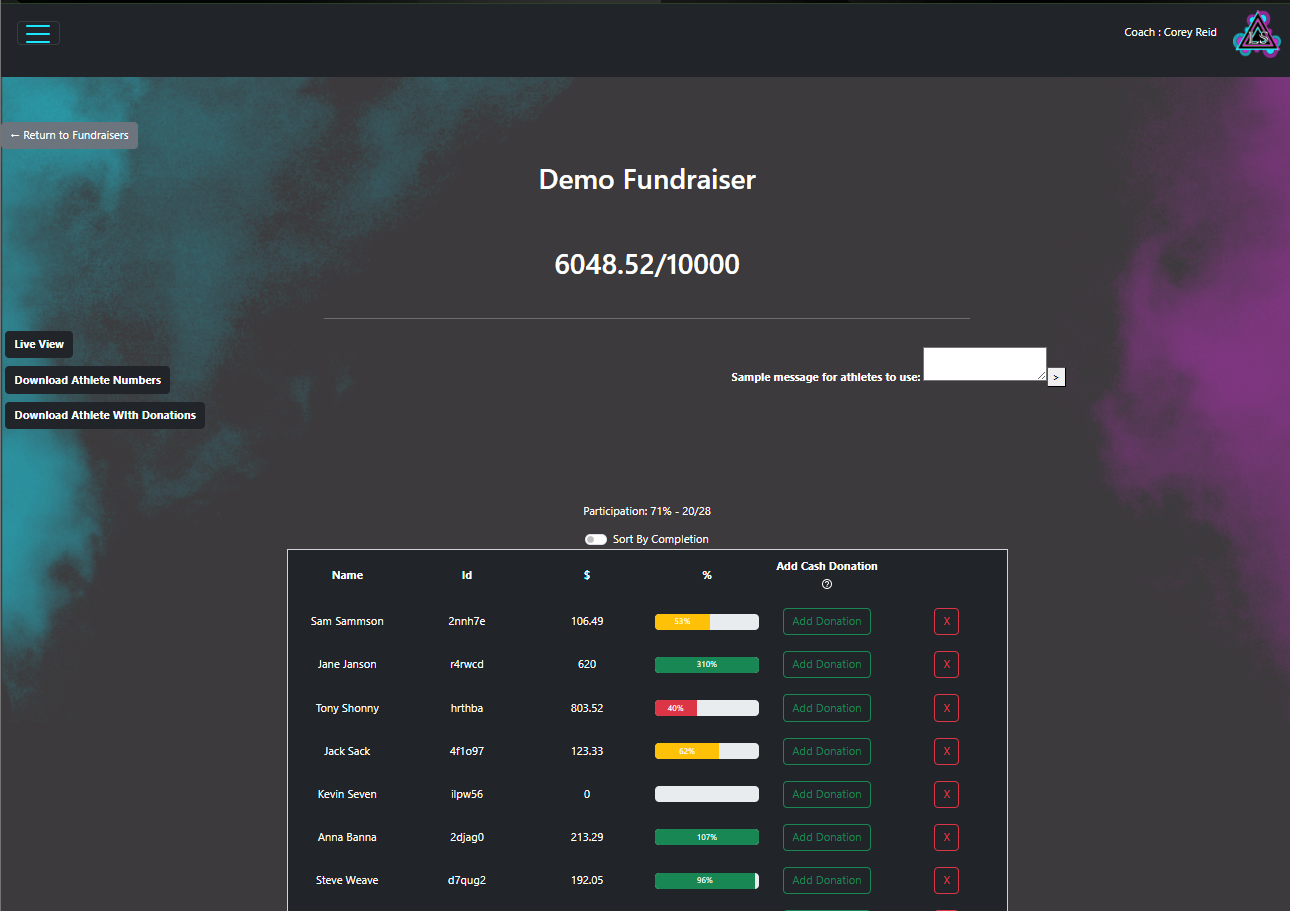Viewport: 1290px width, 911px height.
Task: Click Coach : Corey Reid label
Action: [1170, 33]
